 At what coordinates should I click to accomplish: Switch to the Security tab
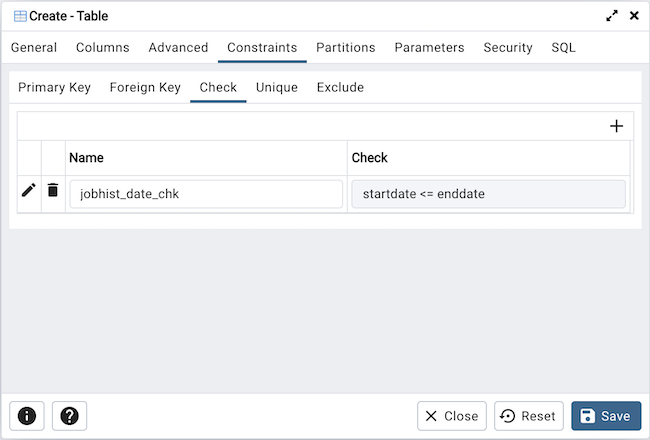click(x=508, y=47)
